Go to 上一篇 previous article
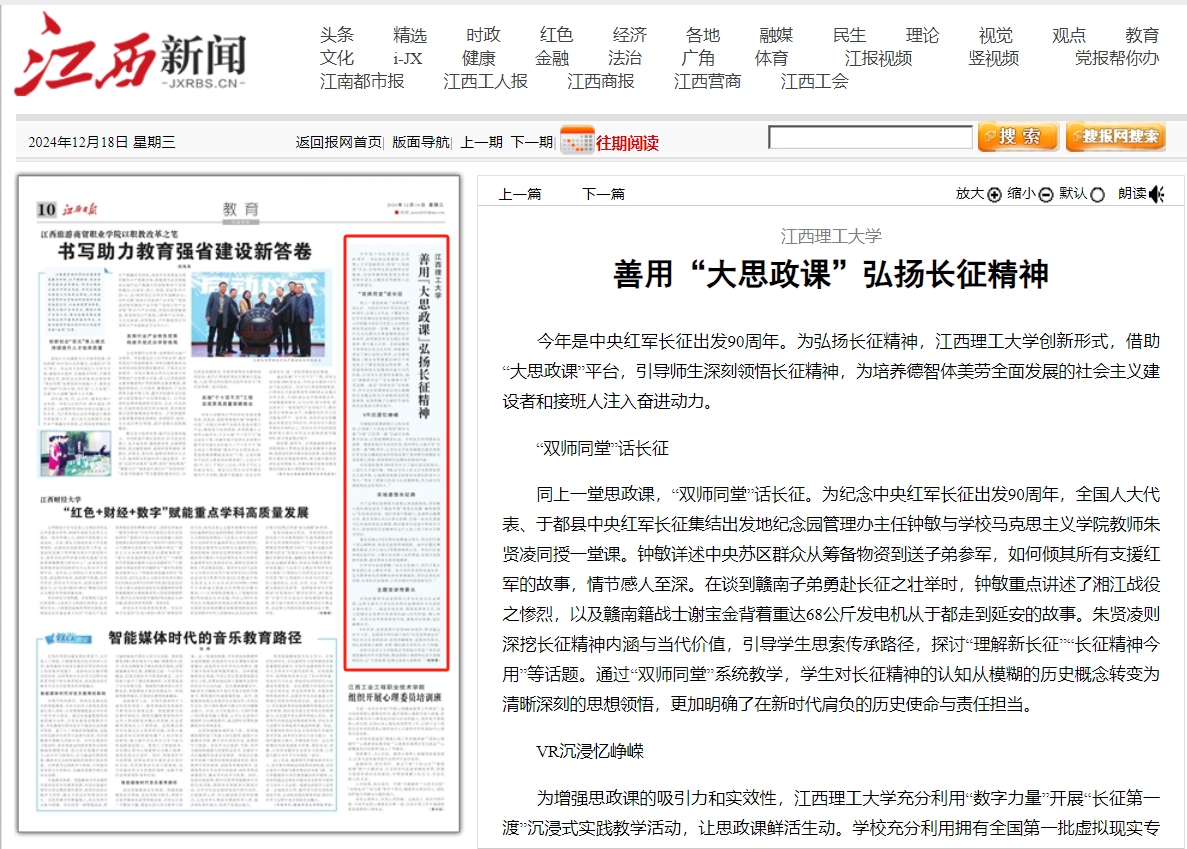 (x=520, y=194)
